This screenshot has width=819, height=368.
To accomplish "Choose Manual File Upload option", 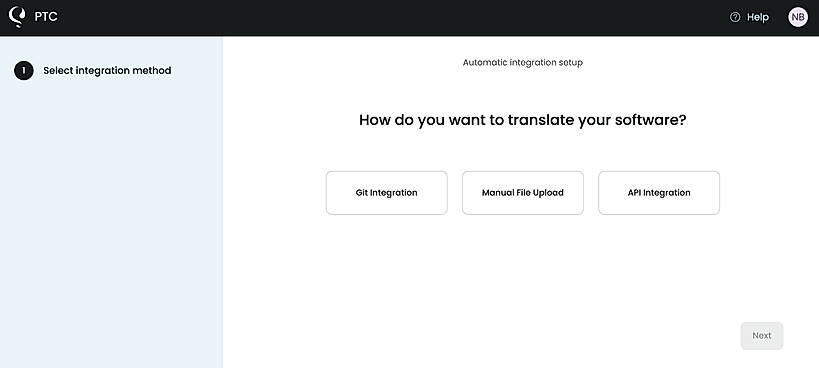I will pos(523,193).
